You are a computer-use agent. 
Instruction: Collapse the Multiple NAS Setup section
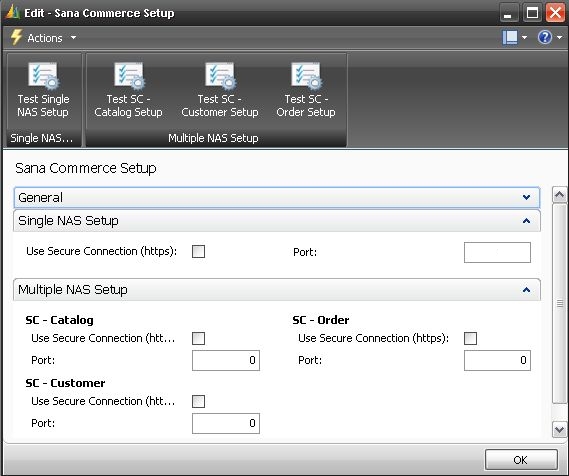(x=526, y=290)
